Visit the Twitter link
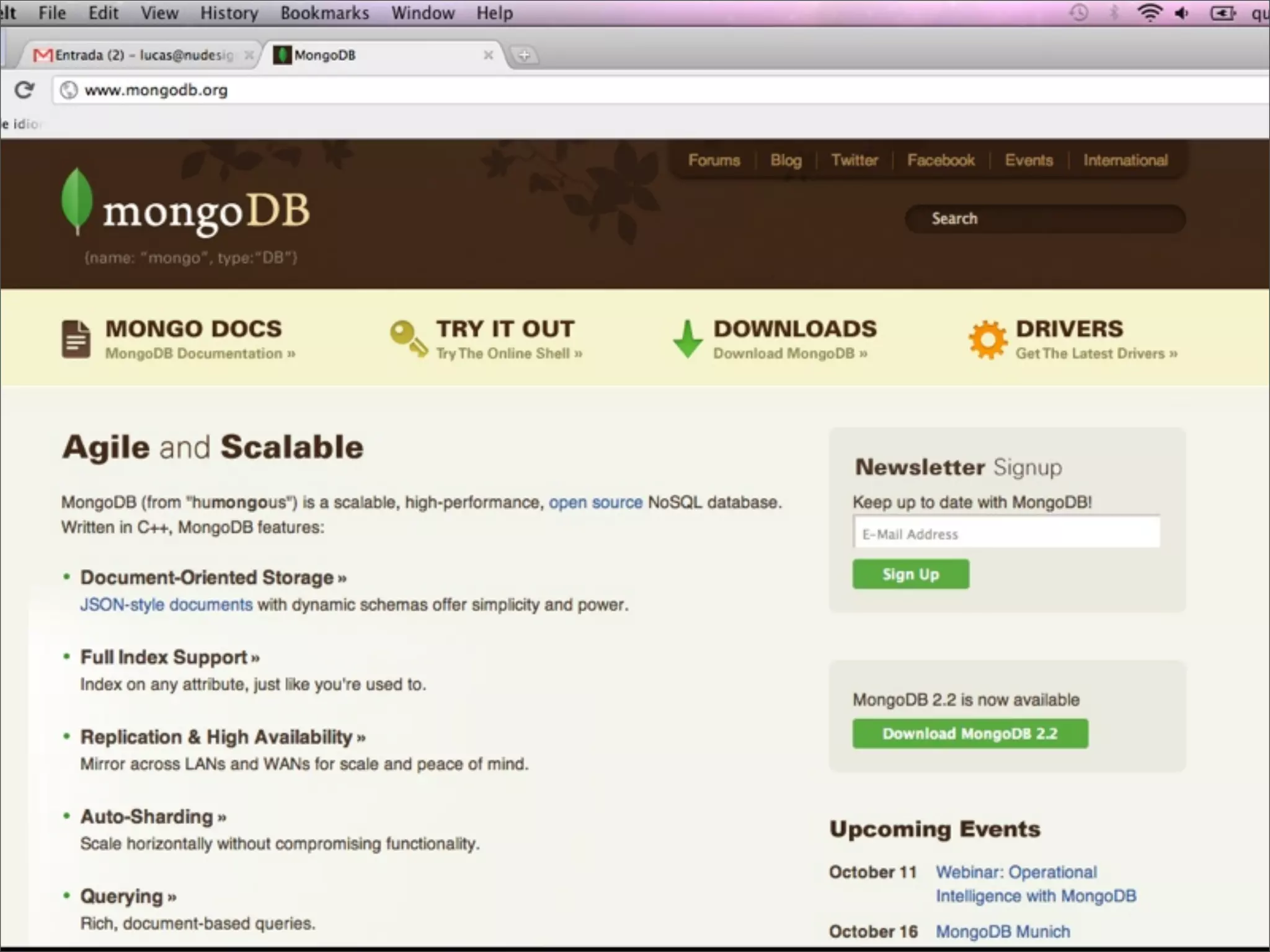Screen dimensions: 1270x952 pyautogui.click(x=855, y=161)
